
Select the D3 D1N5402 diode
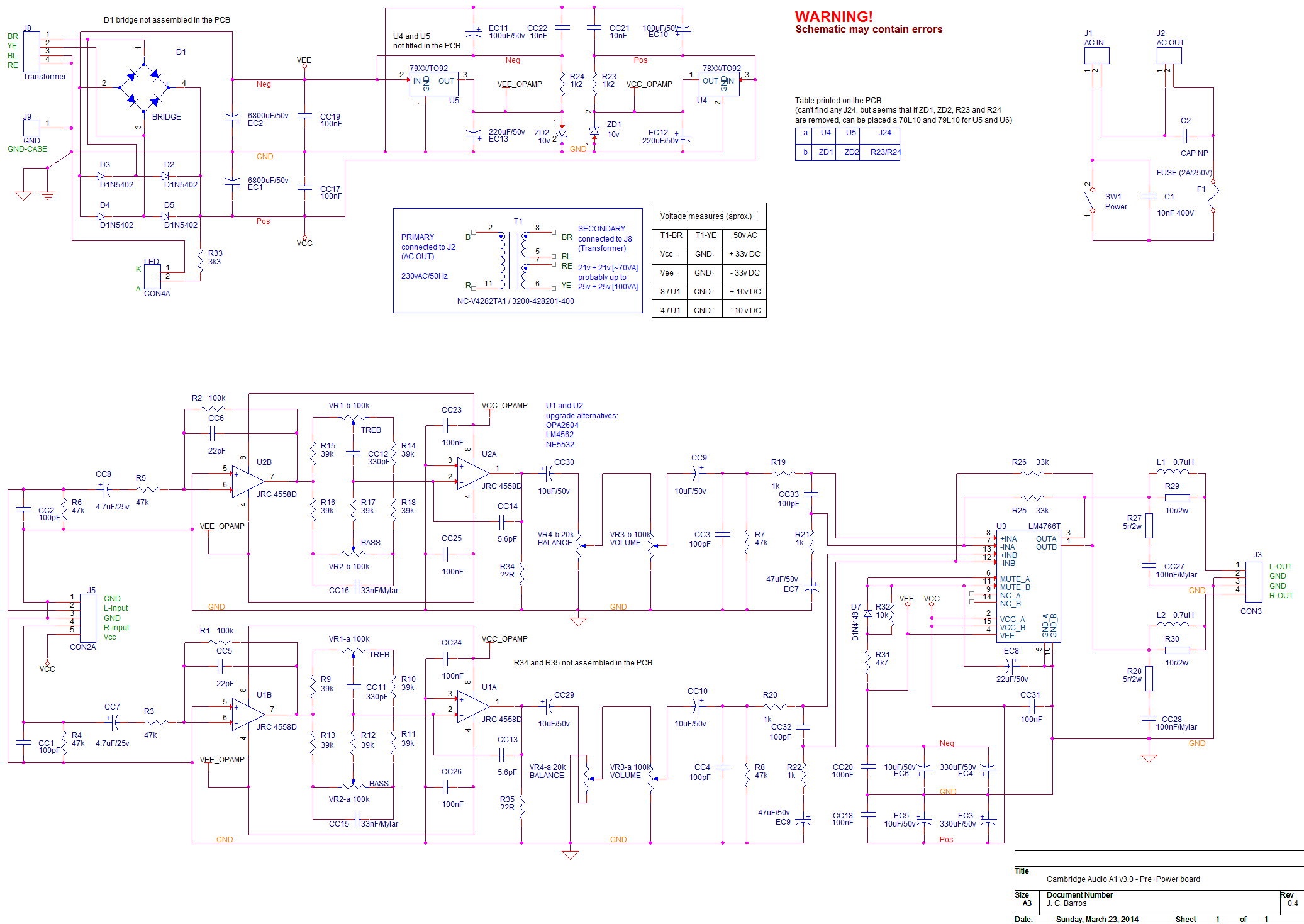101,176
